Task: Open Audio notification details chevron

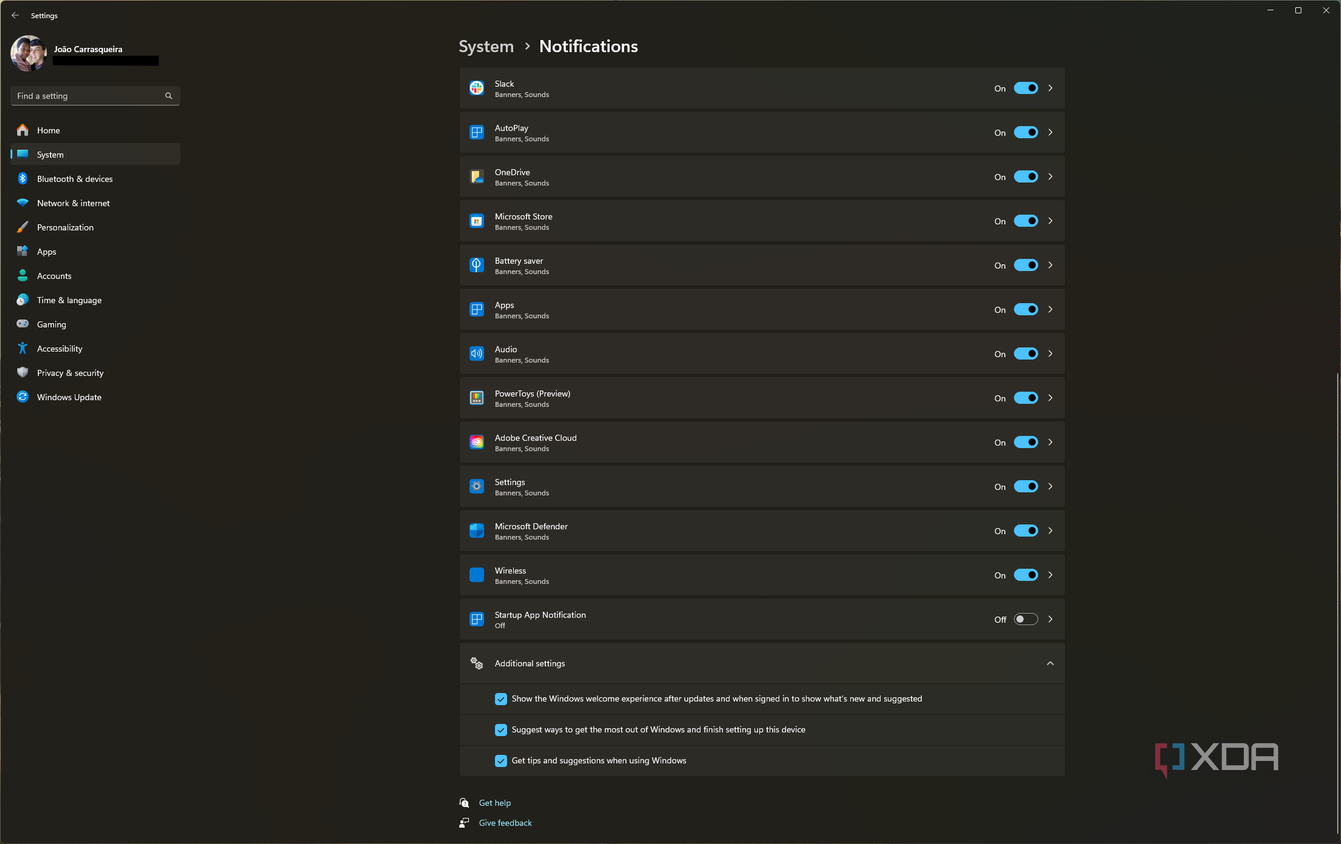Action: [1050, 354]
